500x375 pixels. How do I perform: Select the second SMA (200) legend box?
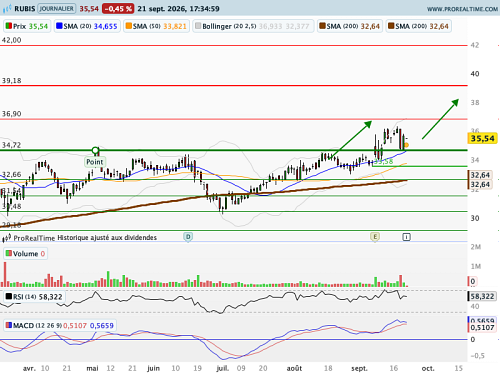pyautogui.click(x=419, y=26)
